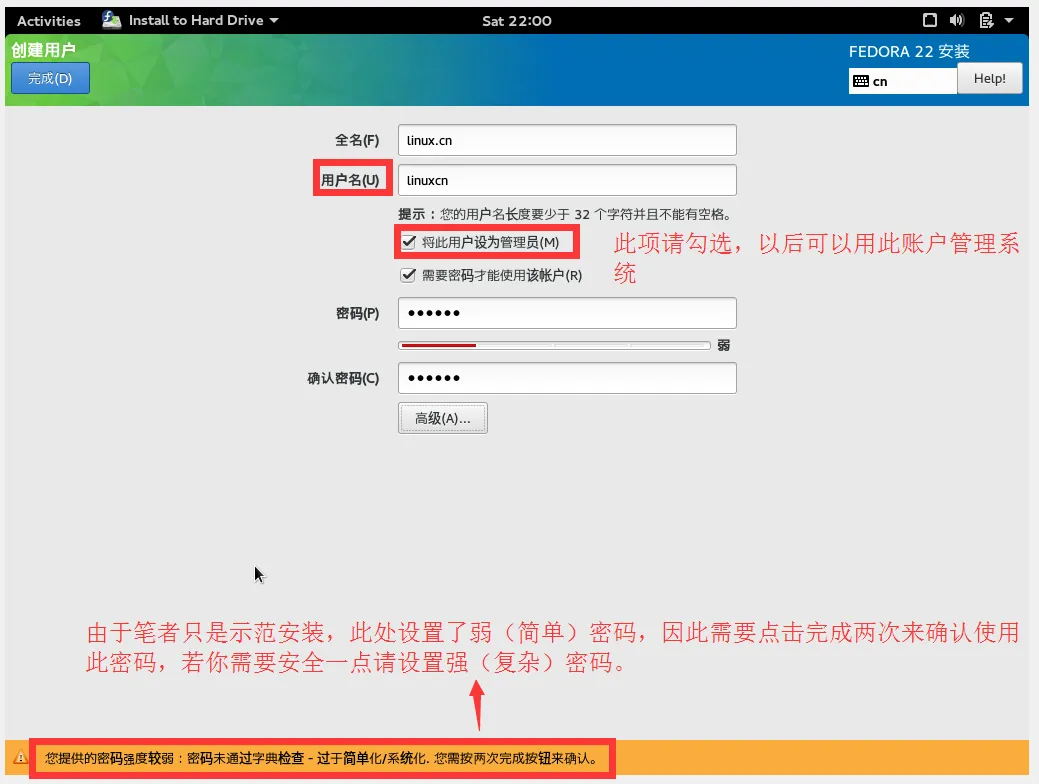1039x784 pixels.
Task: Click the cn keyboard layout indicator
Action: pos(902,81)
